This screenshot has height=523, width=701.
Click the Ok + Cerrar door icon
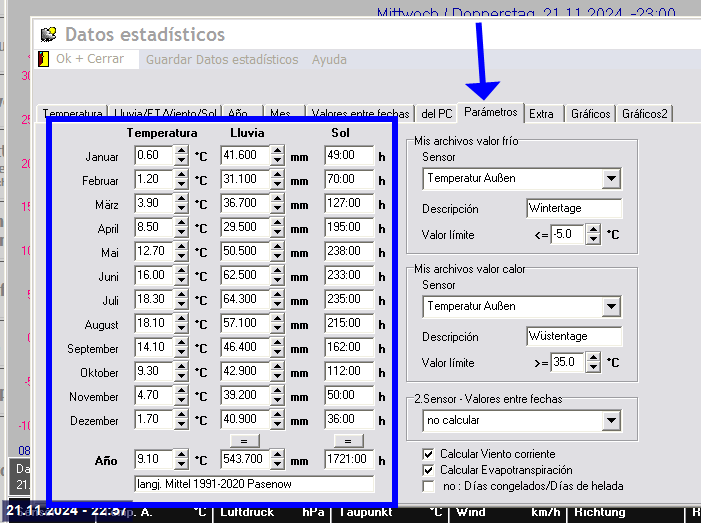(x=43, y=59)
